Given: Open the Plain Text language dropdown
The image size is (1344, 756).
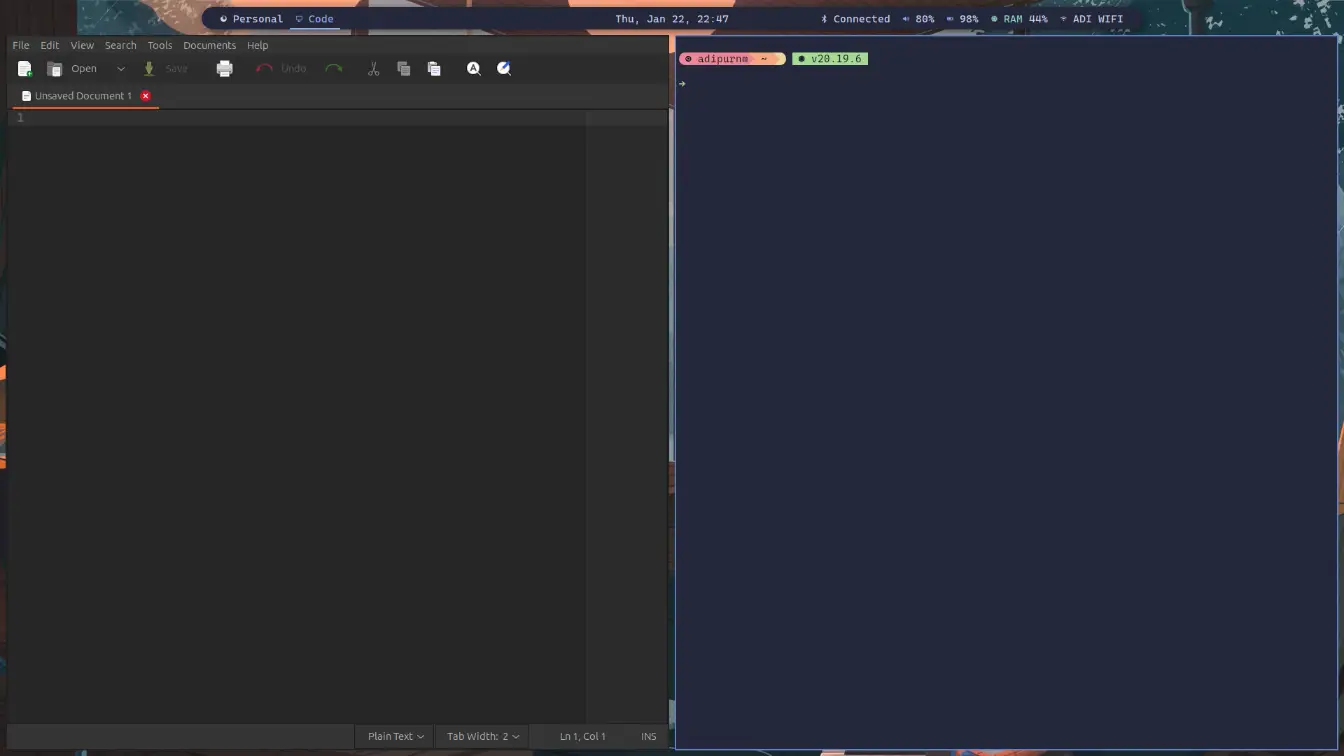Looking at the screenshot, I should (x=394, y=736).
